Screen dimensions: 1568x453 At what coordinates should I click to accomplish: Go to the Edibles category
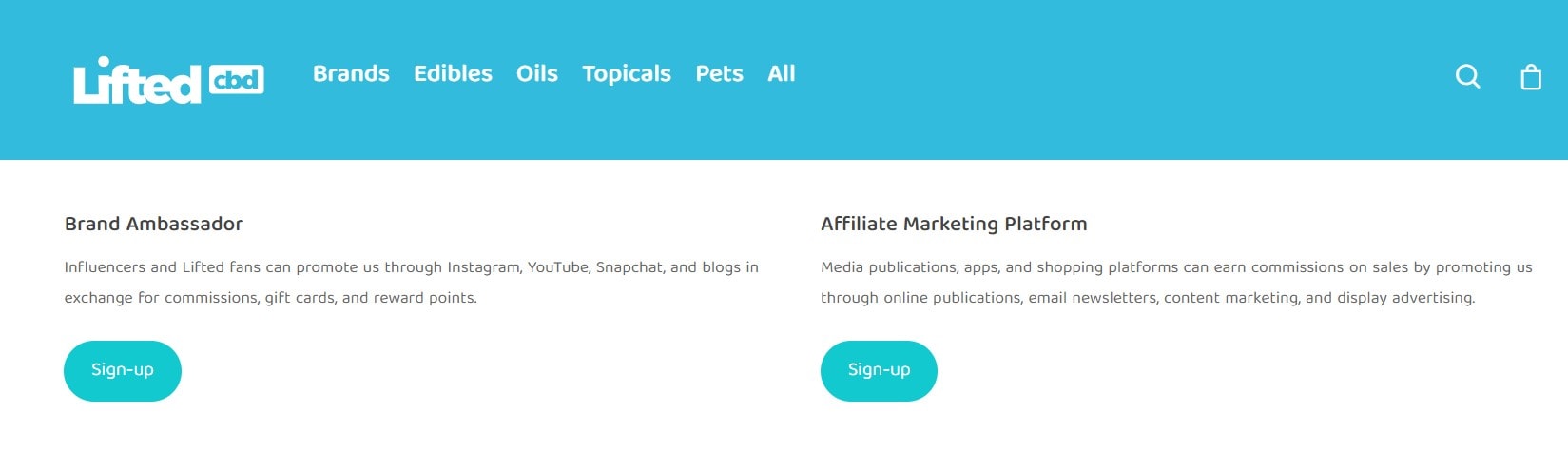coord(453,73)
